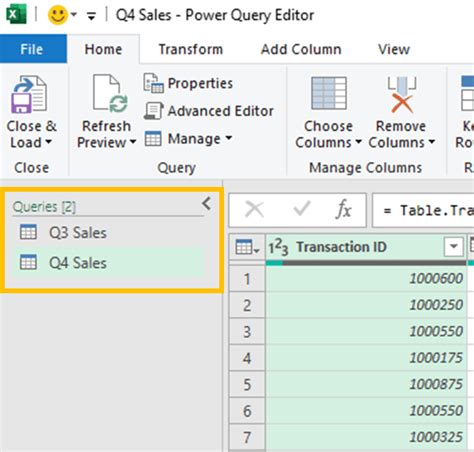Open the Advanced Editor
This screenshot has width=474, height=452.
click(x=220, y=111)
